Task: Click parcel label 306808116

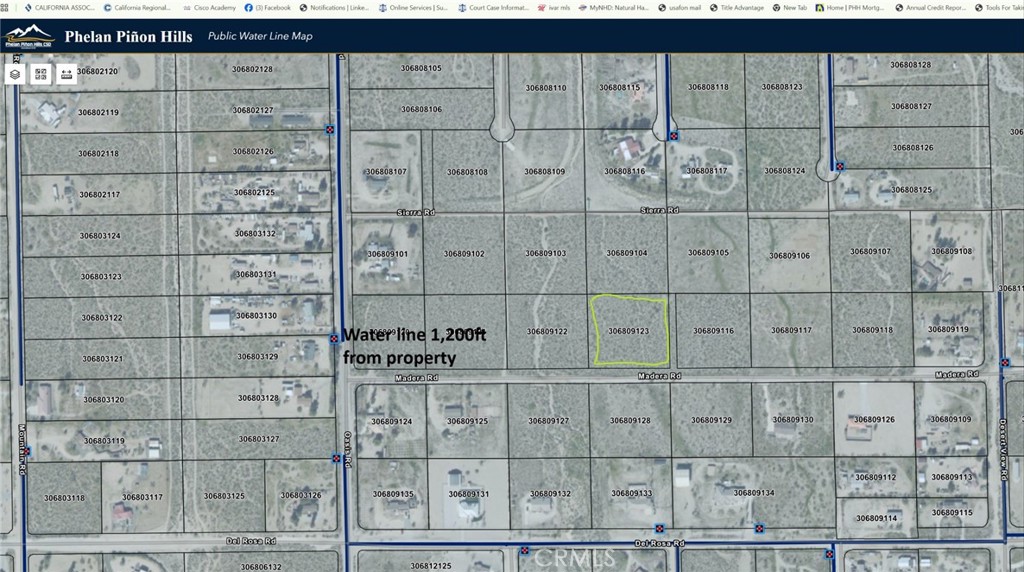Action: (624, 171)
